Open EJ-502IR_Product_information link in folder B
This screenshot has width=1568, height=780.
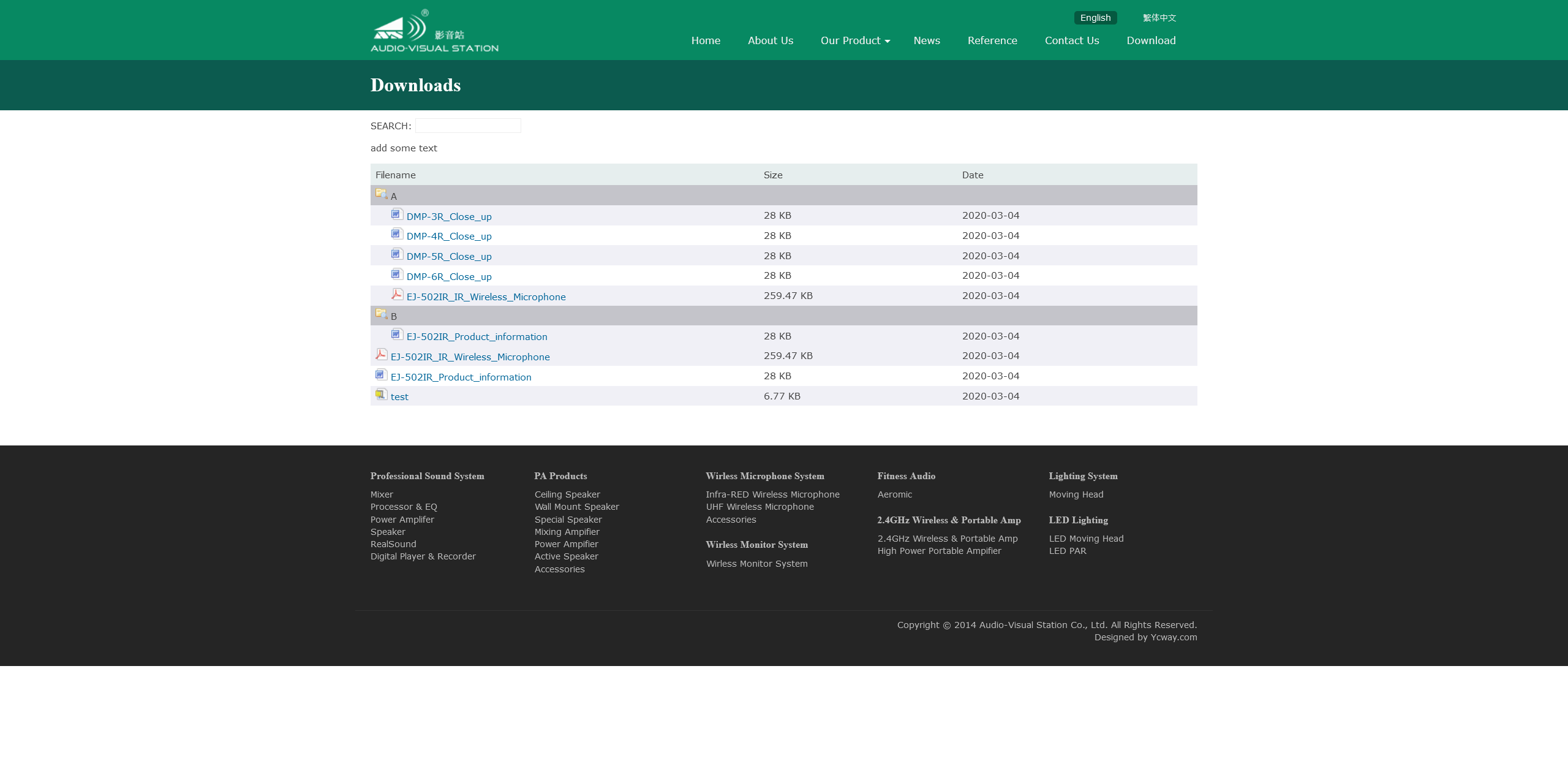point(477,336)
